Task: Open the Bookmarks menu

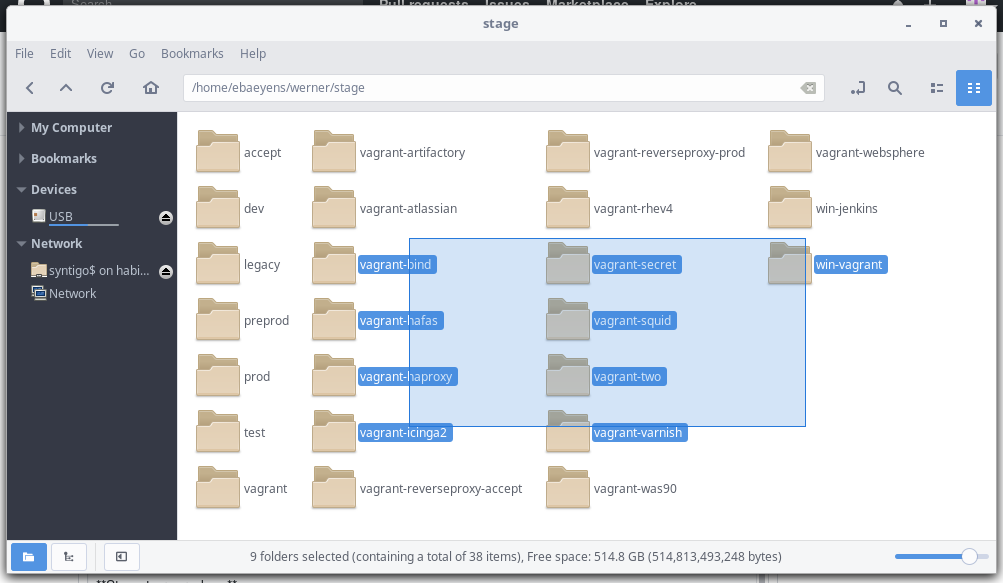Action: 192,53
